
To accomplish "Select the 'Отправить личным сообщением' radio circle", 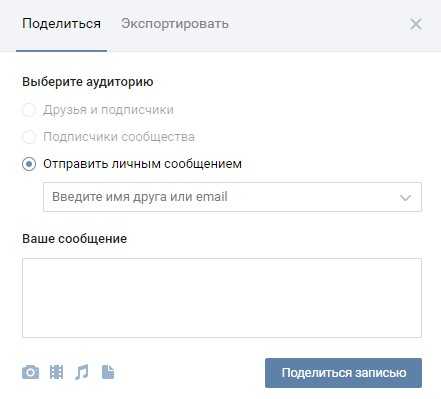I will (29, 164).
